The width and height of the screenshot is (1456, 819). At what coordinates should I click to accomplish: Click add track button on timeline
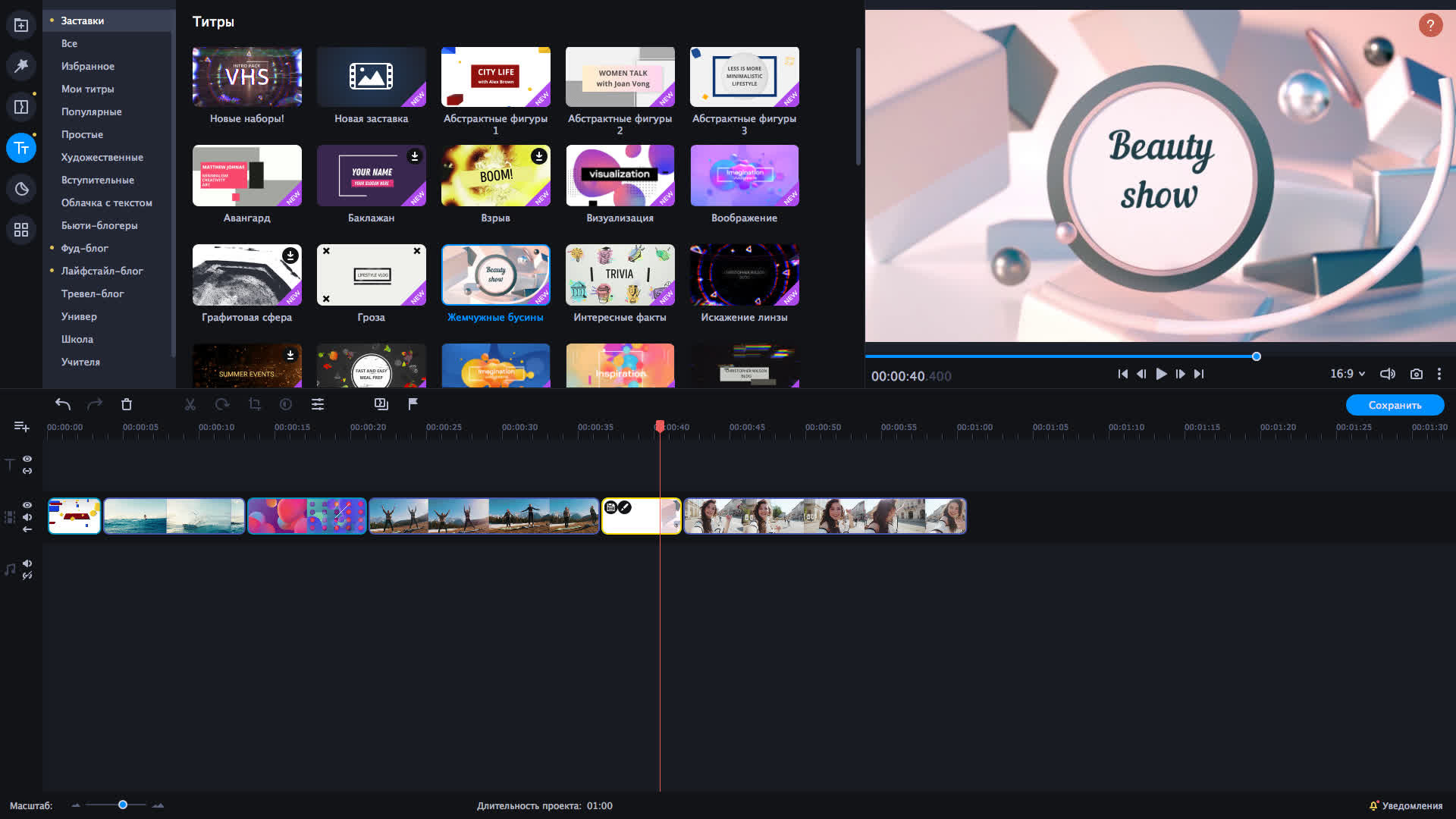(x=21, y=427)
